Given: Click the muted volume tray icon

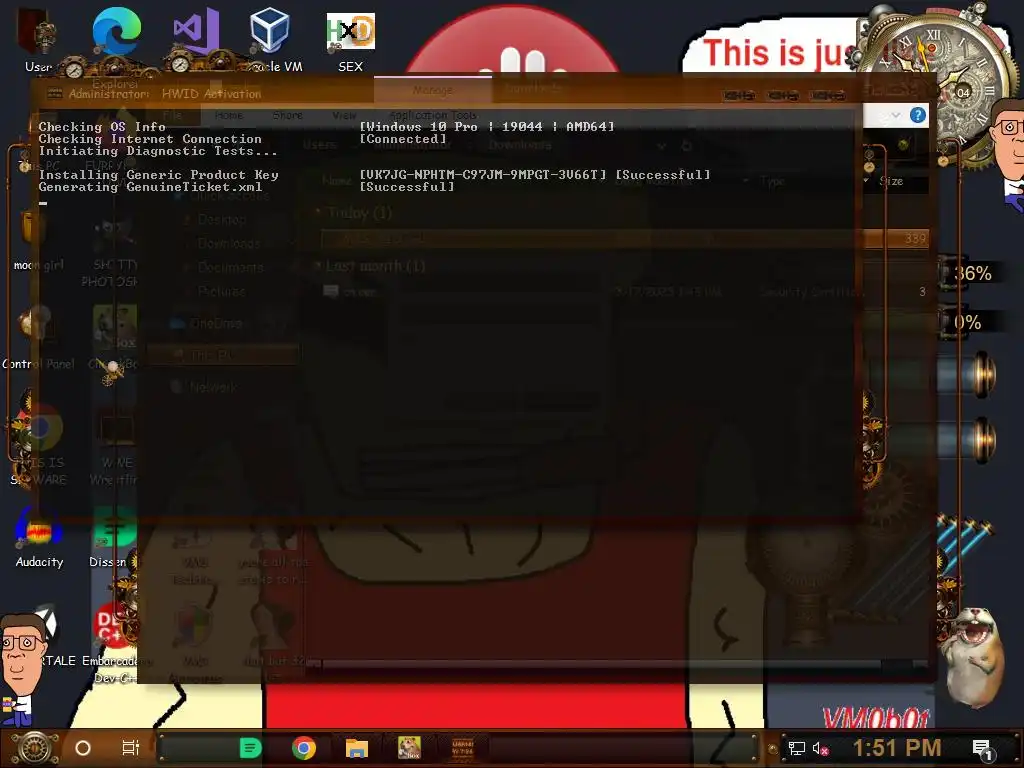Looking at the screenshot, I should tap(820, 748).
